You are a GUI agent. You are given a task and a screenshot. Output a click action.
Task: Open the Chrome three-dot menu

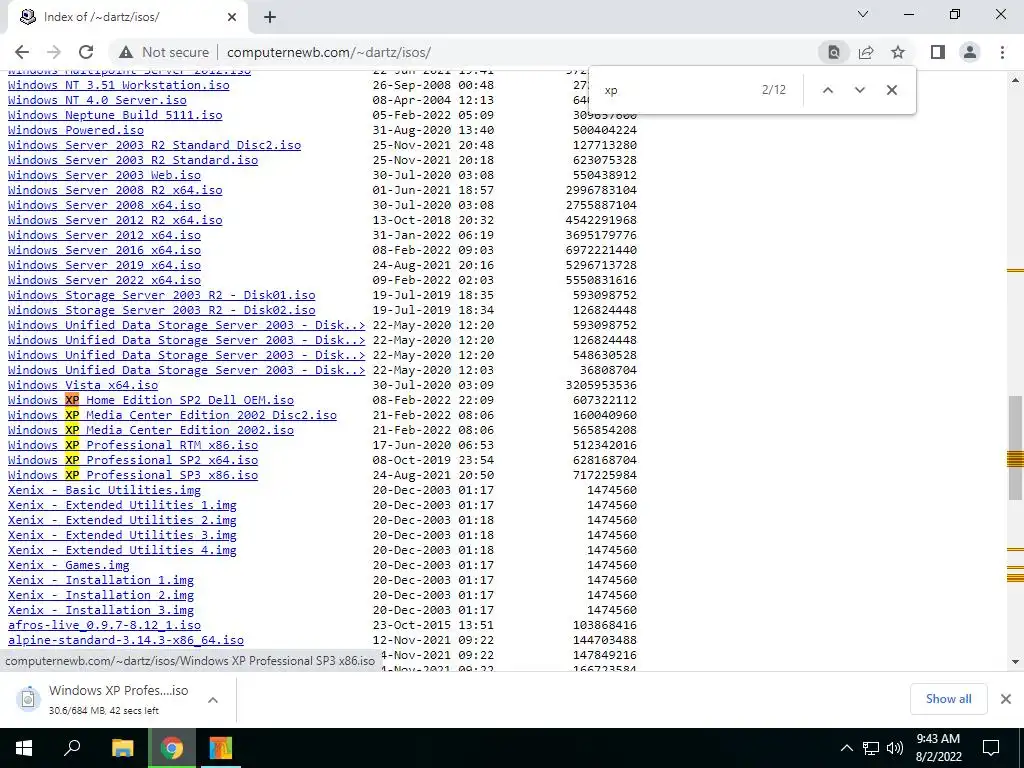[1002, 52]
